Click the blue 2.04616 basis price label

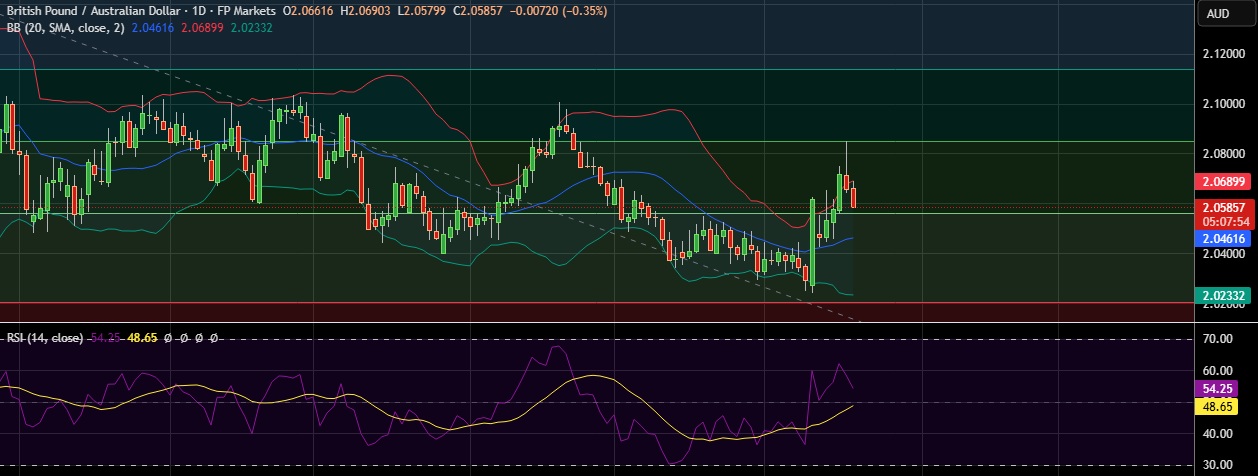click(x=1224, y=239)
